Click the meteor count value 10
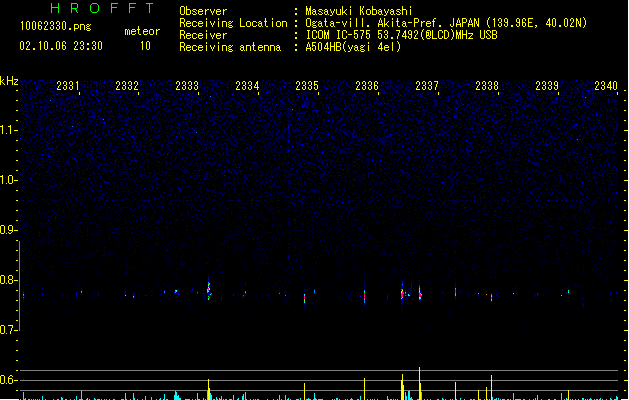The width and height of the screenshot is (629, 400). click(145, 46)
